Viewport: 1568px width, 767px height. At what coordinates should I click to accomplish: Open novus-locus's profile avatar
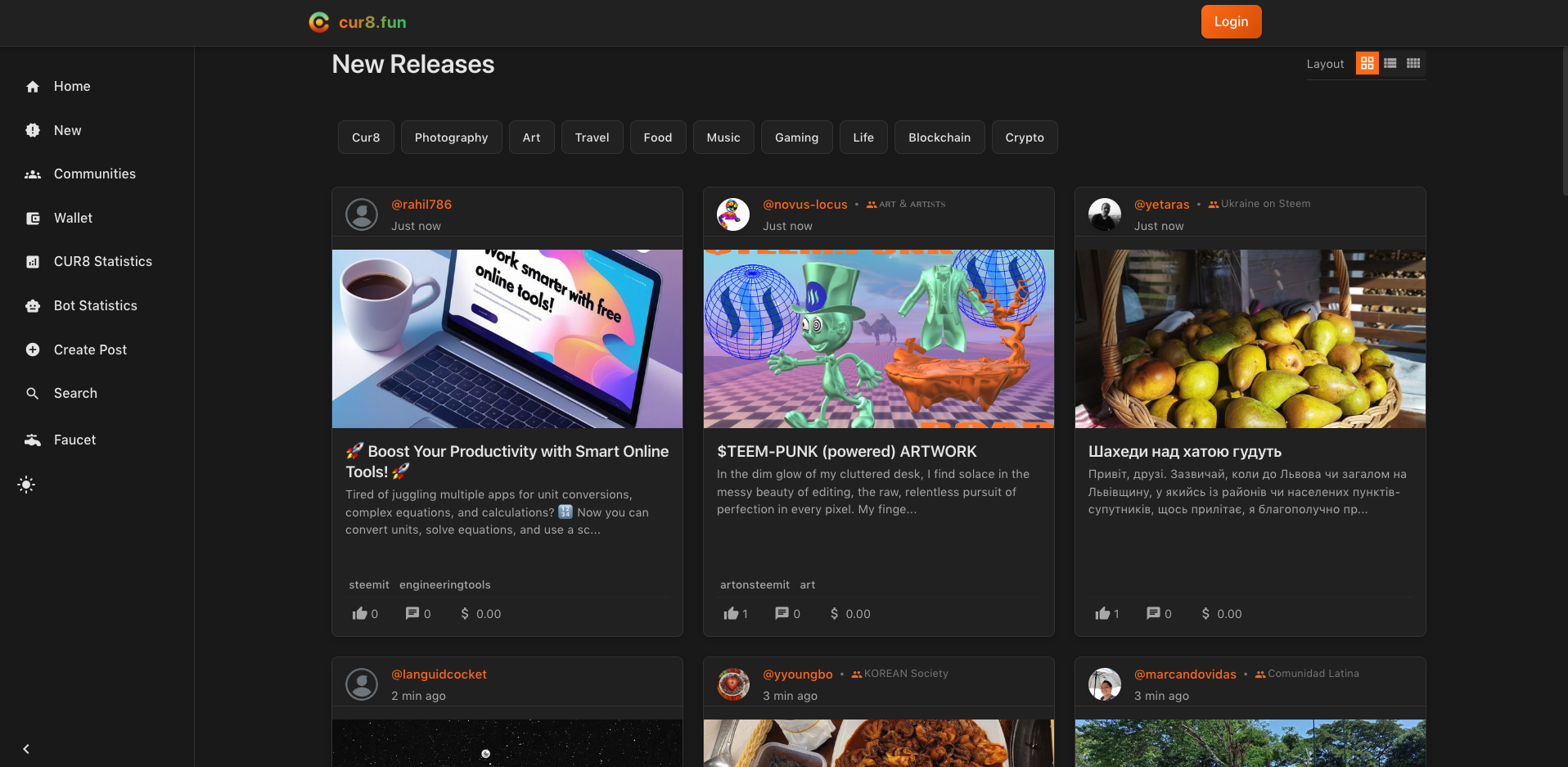[733, 214]
